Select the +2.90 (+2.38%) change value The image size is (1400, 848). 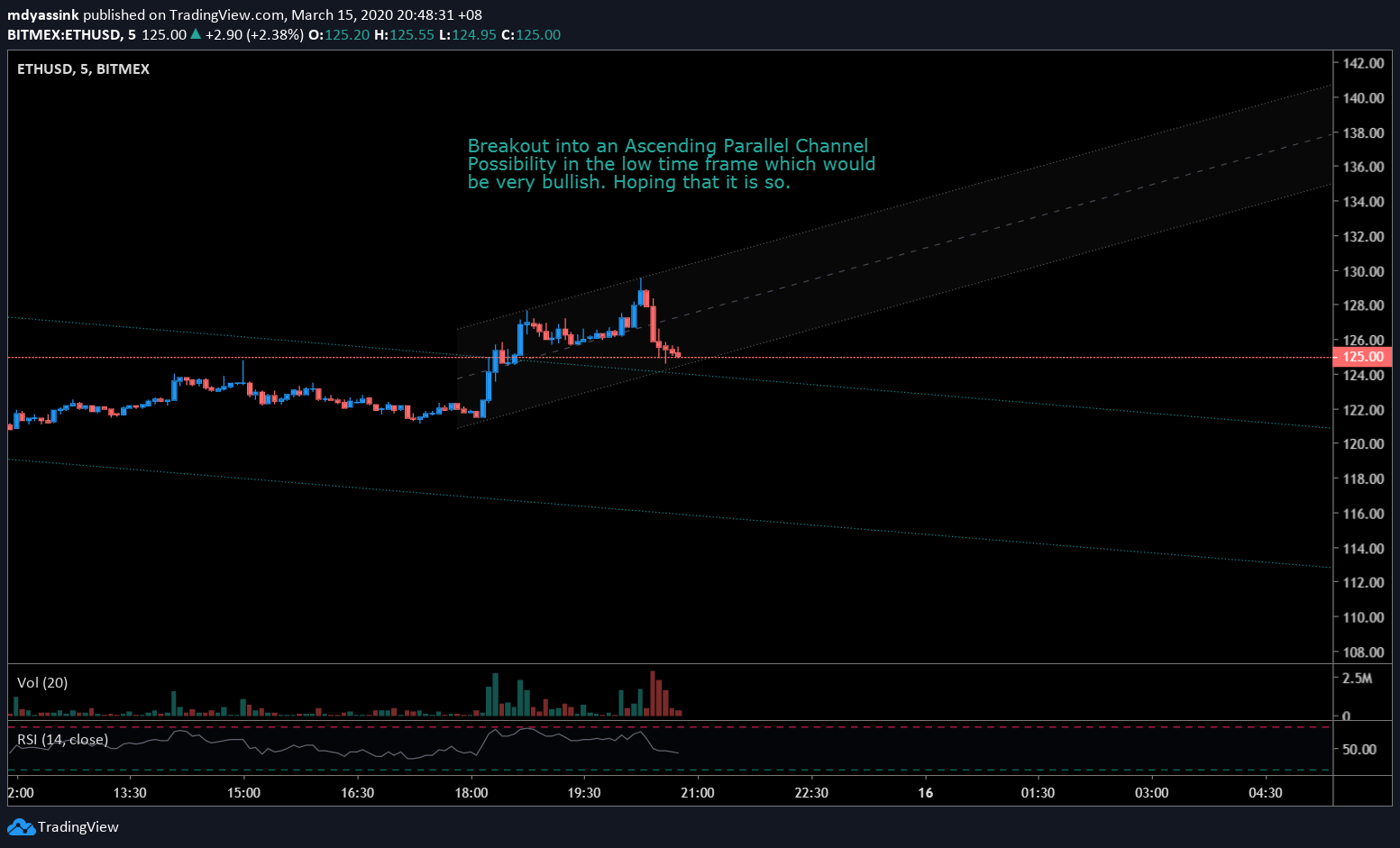(x=254, y=35)
